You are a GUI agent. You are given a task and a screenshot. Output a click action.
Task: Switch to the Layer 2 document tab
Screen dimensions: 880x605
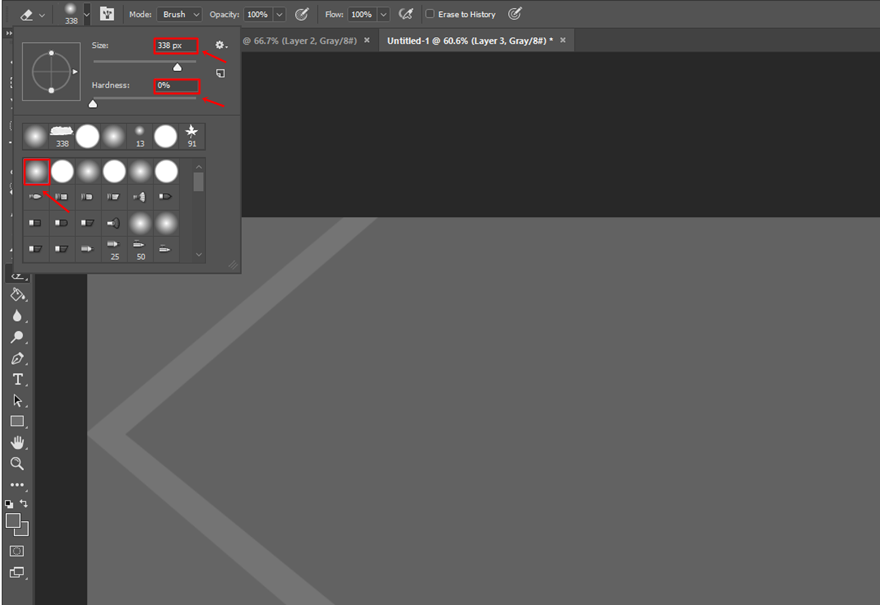coord(300,40)
